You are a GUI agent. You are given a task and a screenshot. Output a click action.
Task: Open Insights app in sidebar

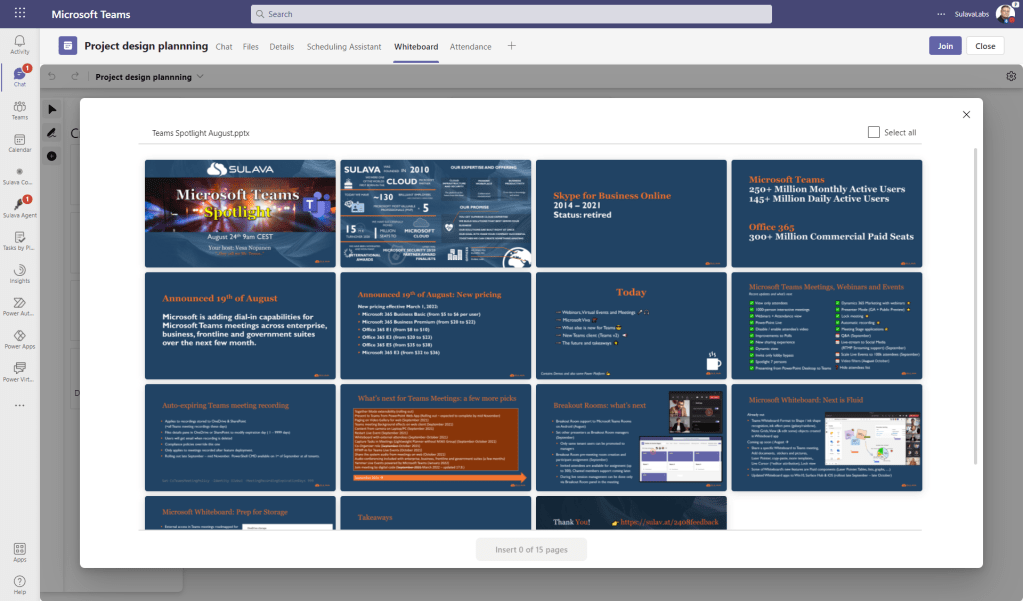(19, 272)
